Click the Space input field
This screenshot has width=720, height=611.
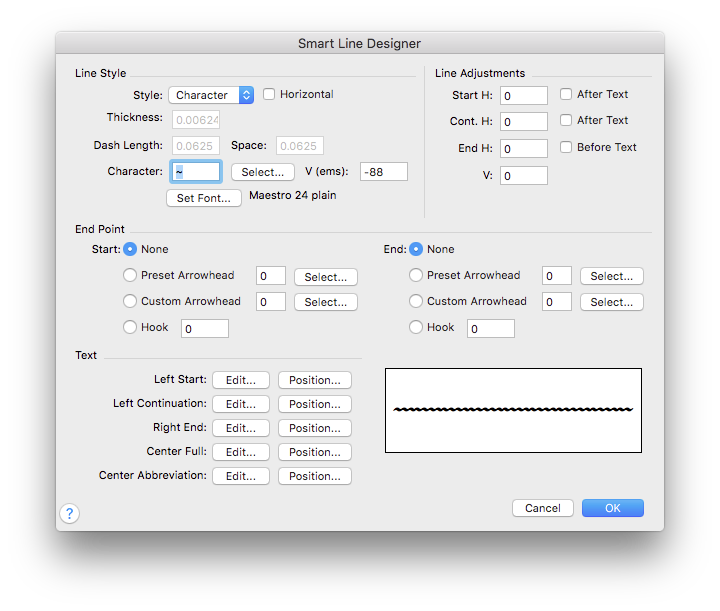point(300,146)
